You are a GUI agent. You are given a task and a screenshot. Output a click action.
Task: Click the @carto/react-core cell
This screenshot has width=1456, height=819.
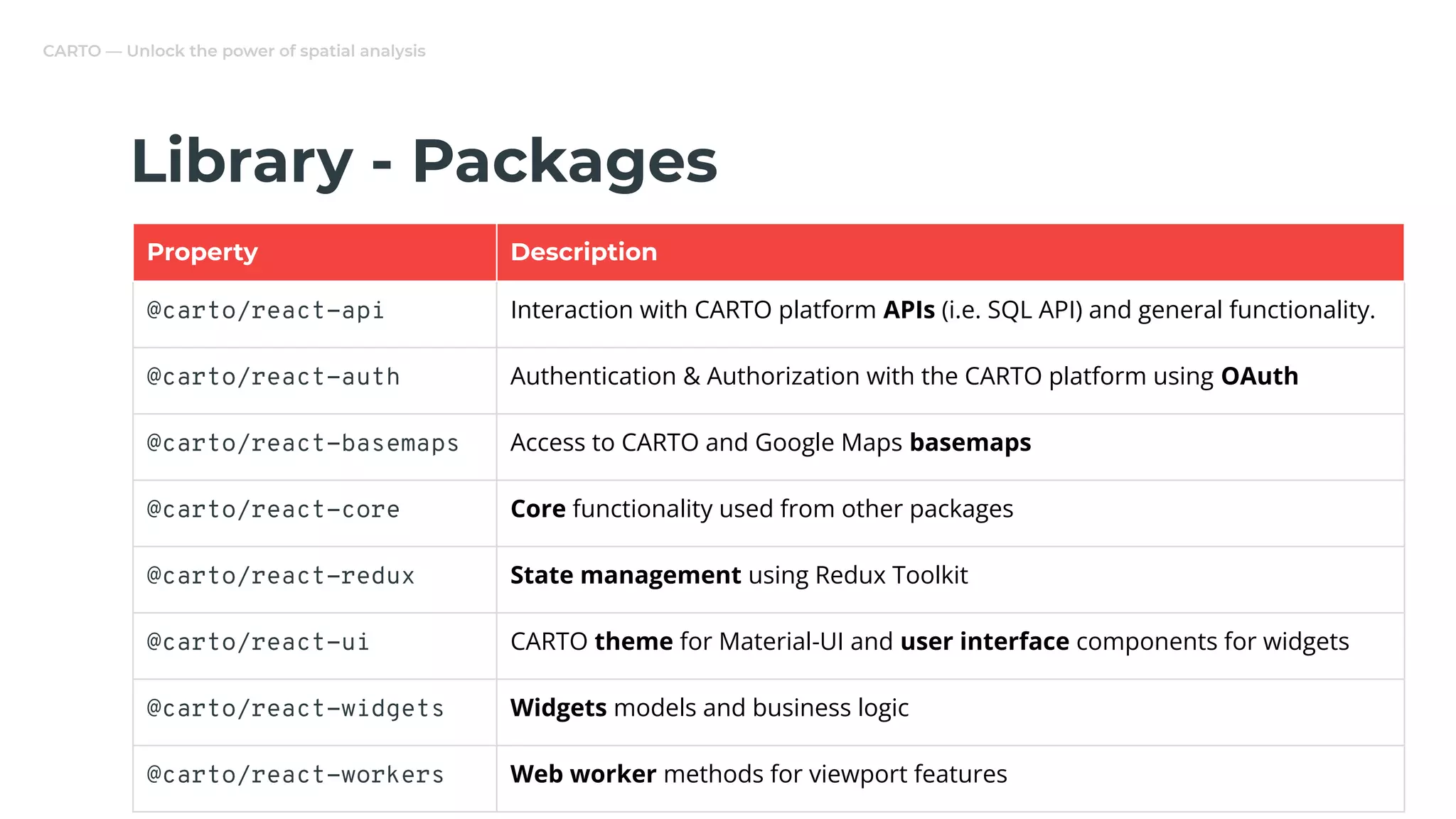click(x=314, y=513)
